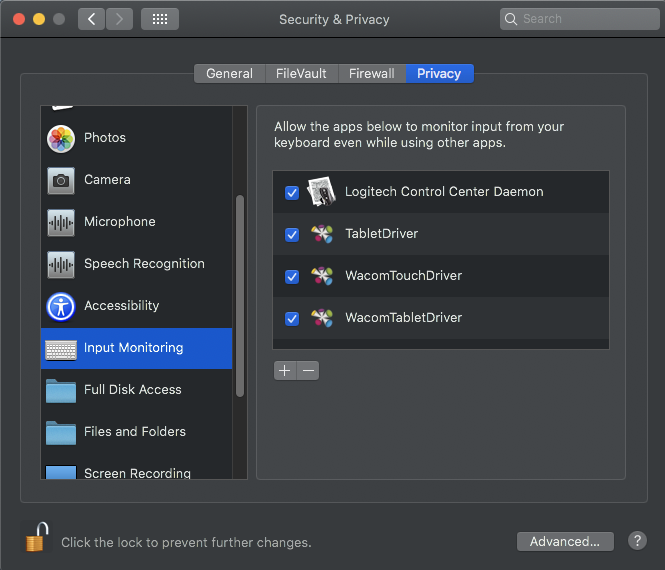665x570 pixels.
Task: Select the WacomTabletDriver name text
Action: click(404, 318)
